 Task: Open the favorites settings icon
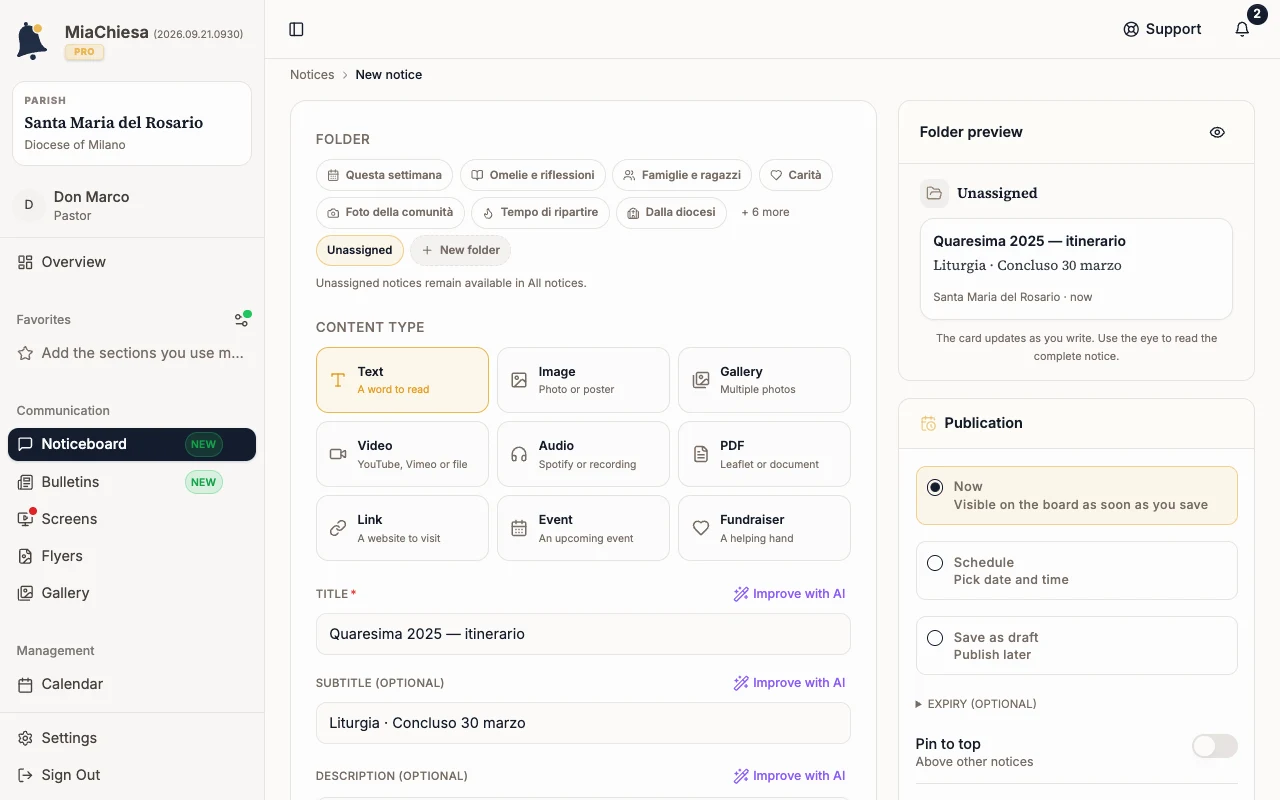[242, 319]
